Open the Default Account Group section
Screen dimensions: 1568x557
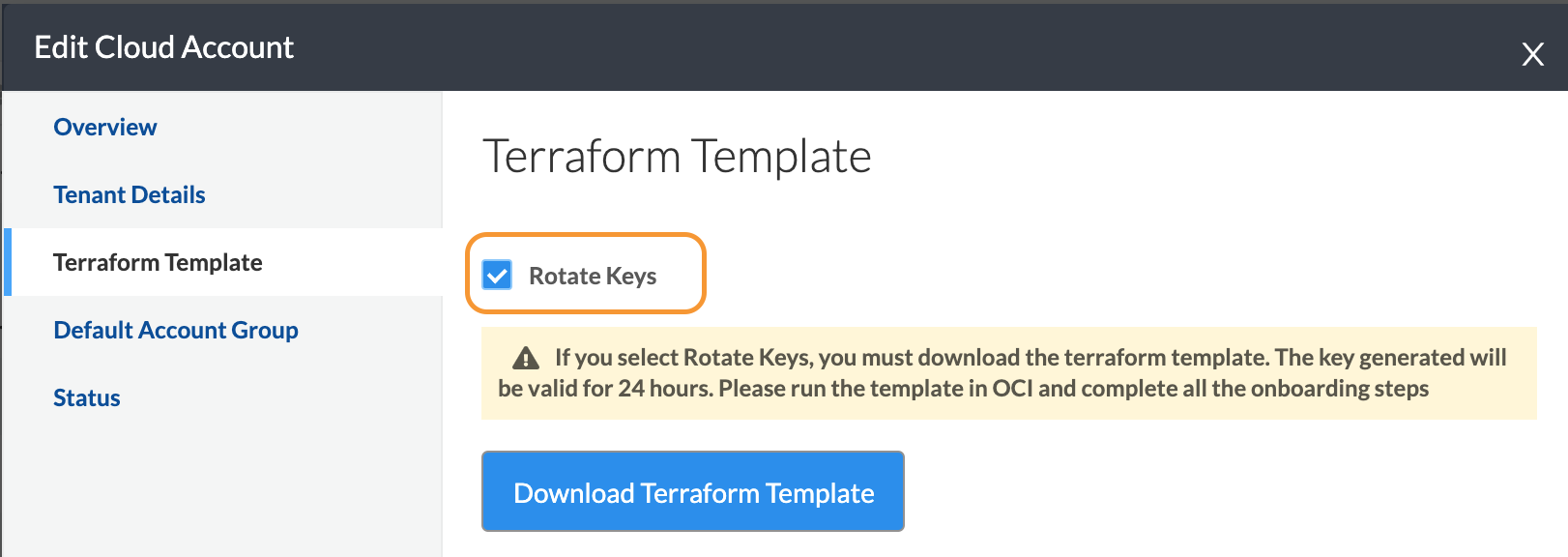(175, 330)
